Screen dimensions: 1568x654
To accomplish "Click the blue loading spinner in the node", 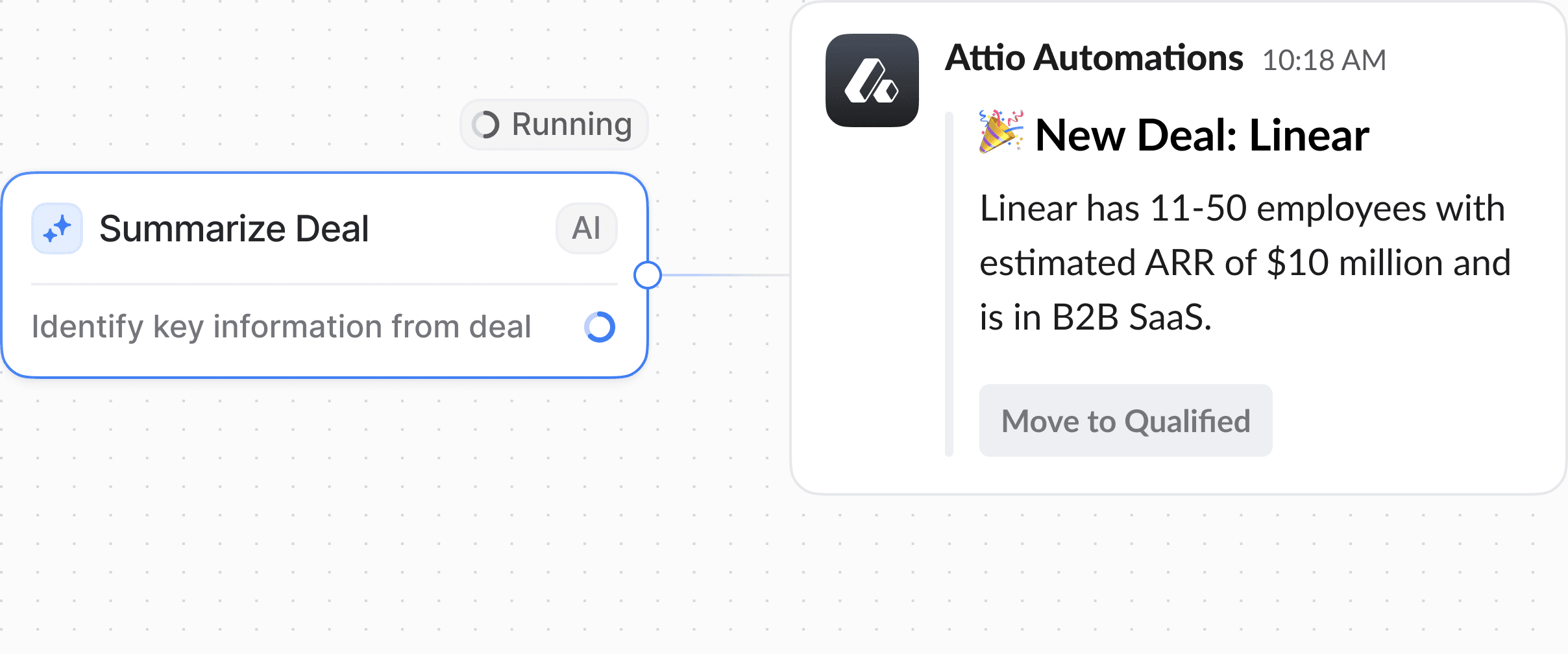I will (600, 327).
